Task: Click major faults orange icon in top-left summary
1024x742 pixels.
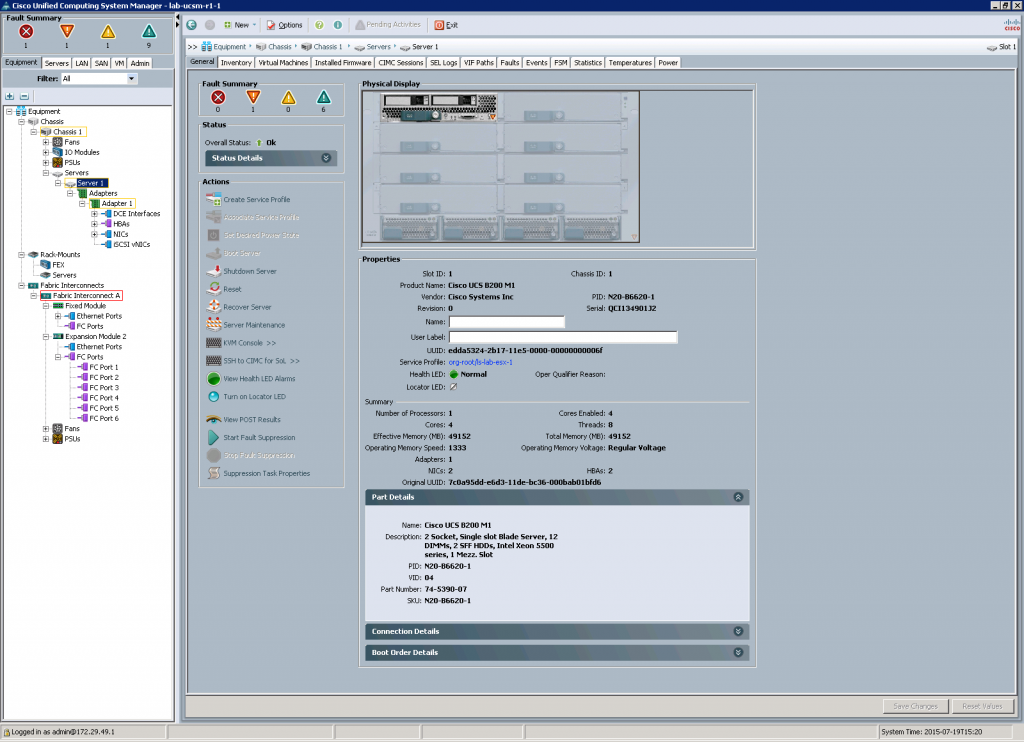Action: pyautogui.click(x=67, y=31)
